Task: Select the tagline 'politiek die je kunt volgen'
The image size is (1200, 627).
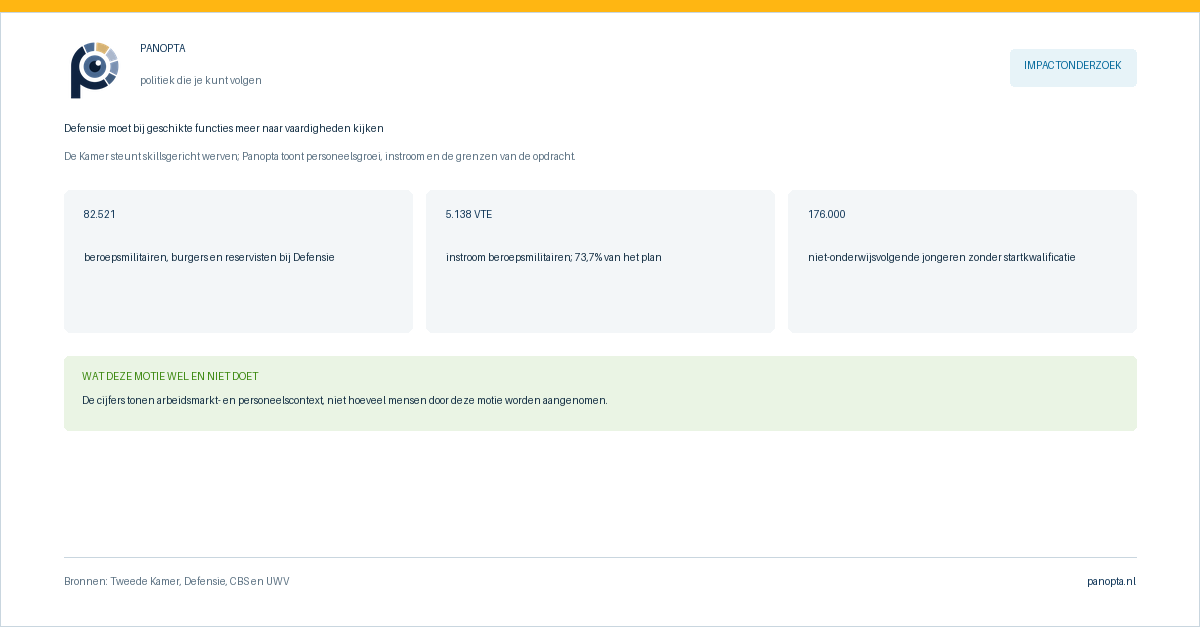Action: [201, 80]
